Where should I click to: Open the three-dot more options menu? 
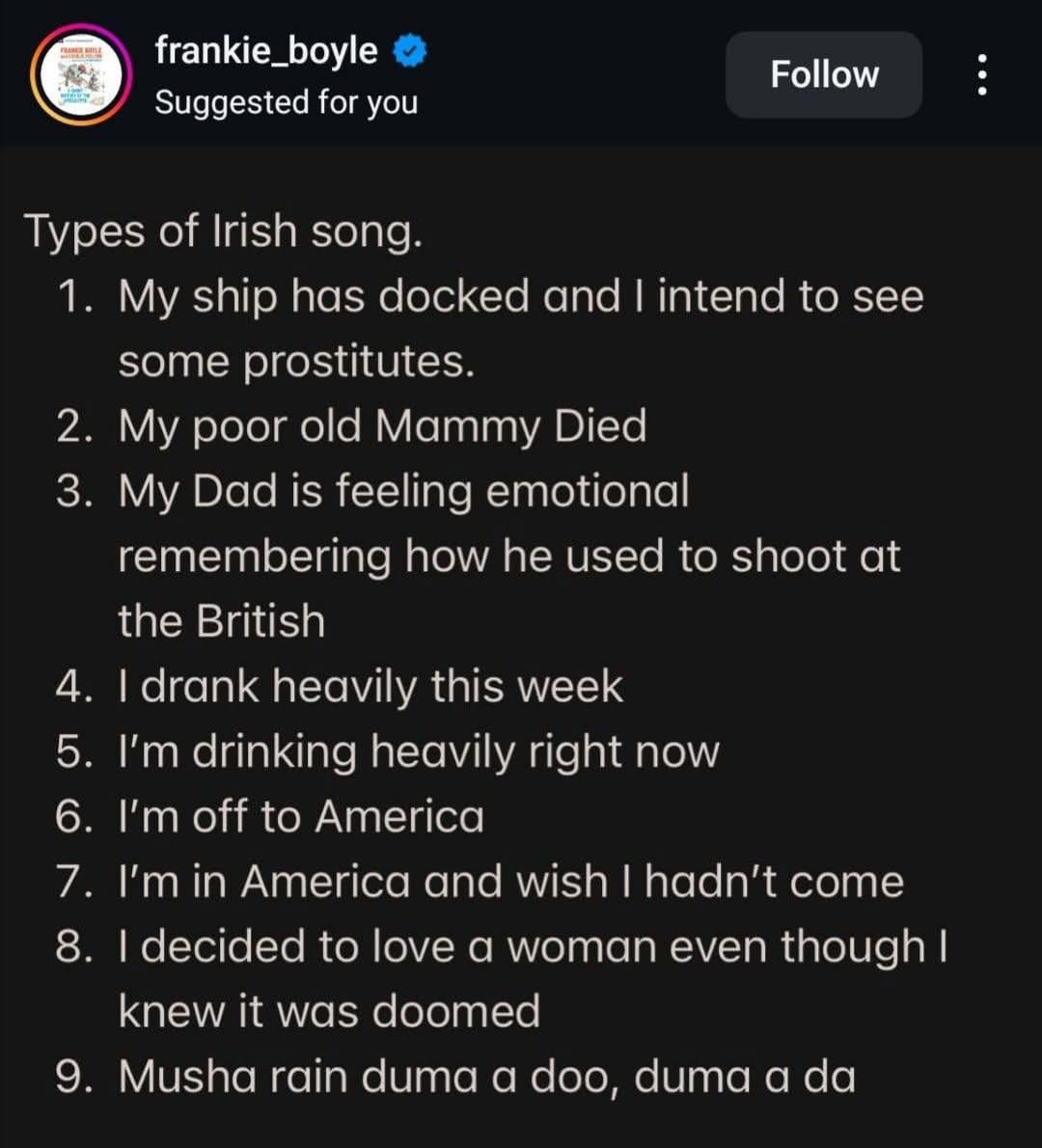[982, 74]
